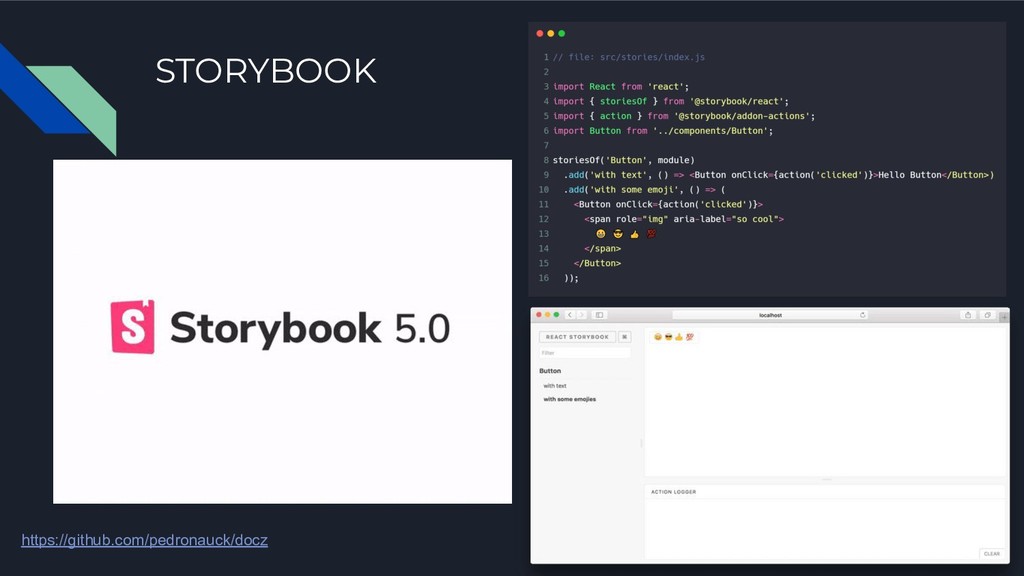Click the emoji row on code line 13
1024x576 pixels.
[626, 234]
